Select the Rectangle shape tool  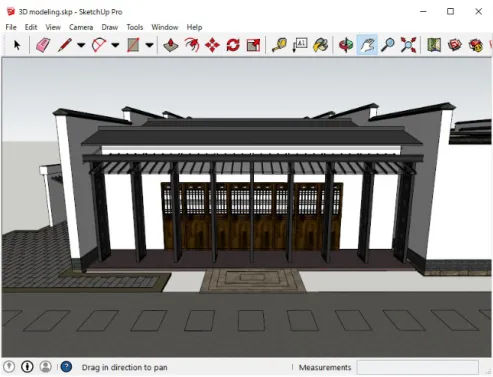133,45
